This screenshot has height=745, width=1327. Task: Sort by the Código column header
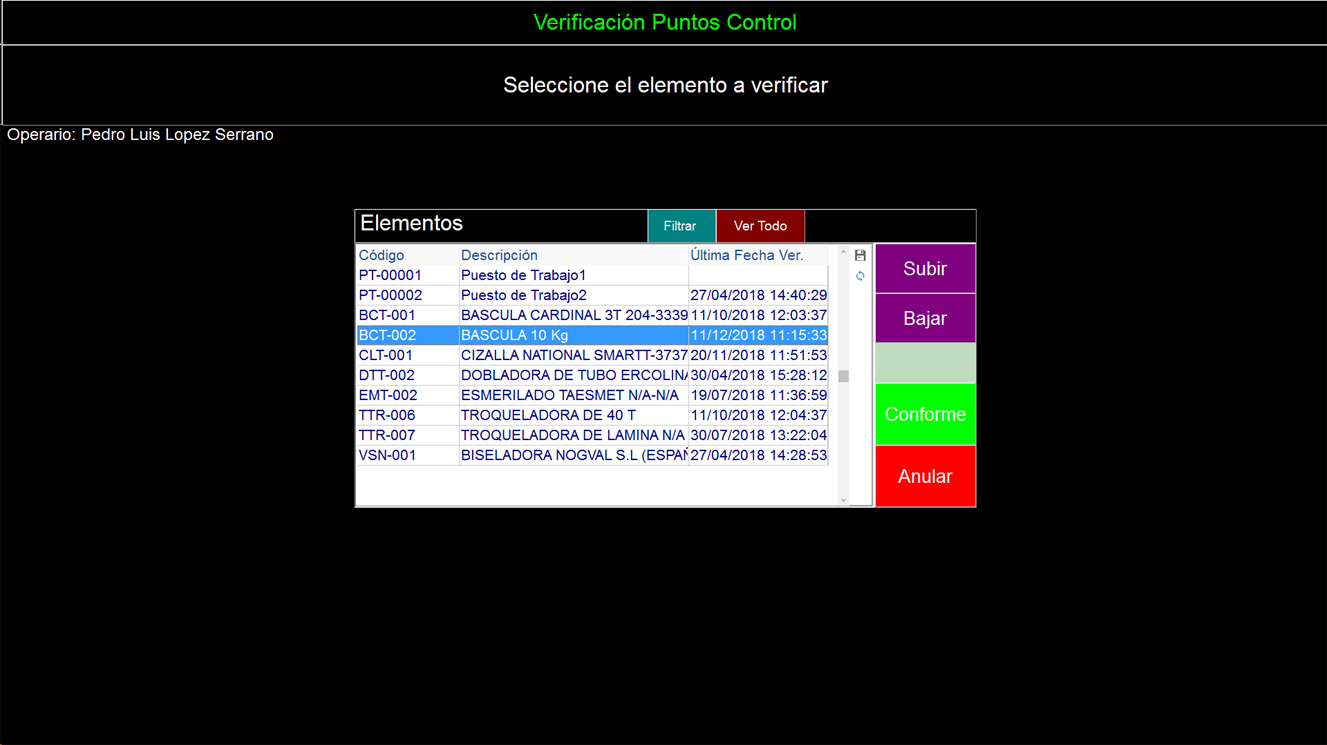point(382,256)
